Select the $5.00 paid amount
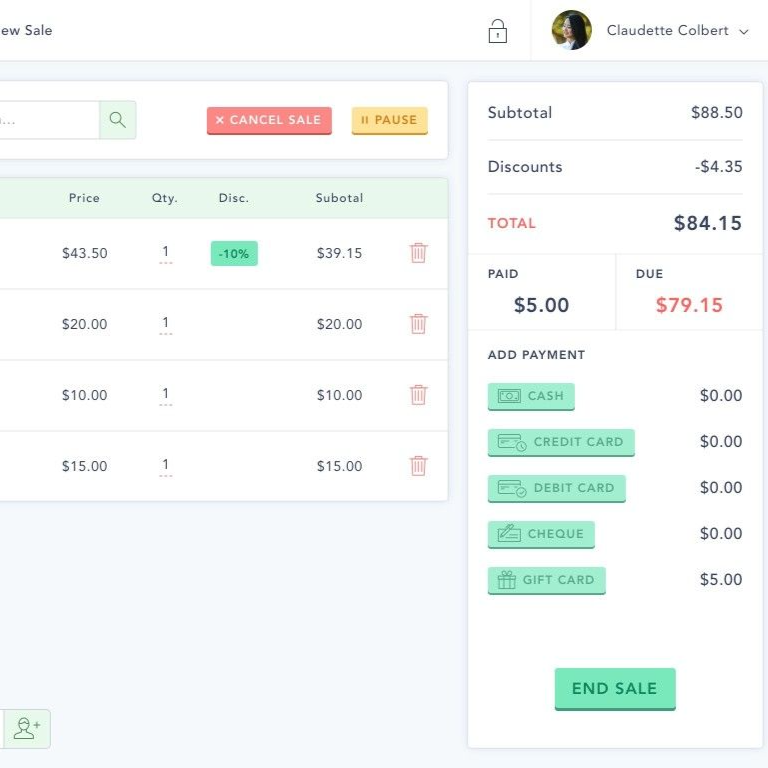The width and height of the screenshot is (768, 768). pos(541,305)
